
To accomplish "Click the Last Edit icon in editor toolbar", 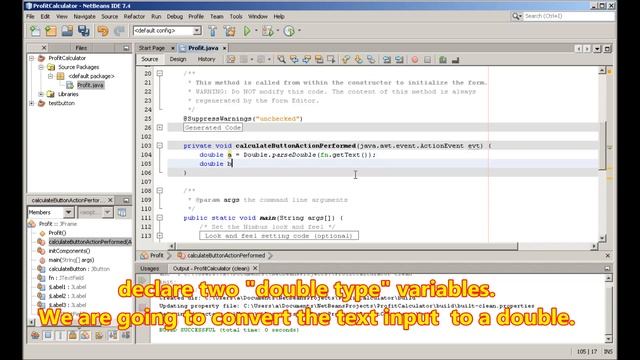I will [x=231, y=60].
